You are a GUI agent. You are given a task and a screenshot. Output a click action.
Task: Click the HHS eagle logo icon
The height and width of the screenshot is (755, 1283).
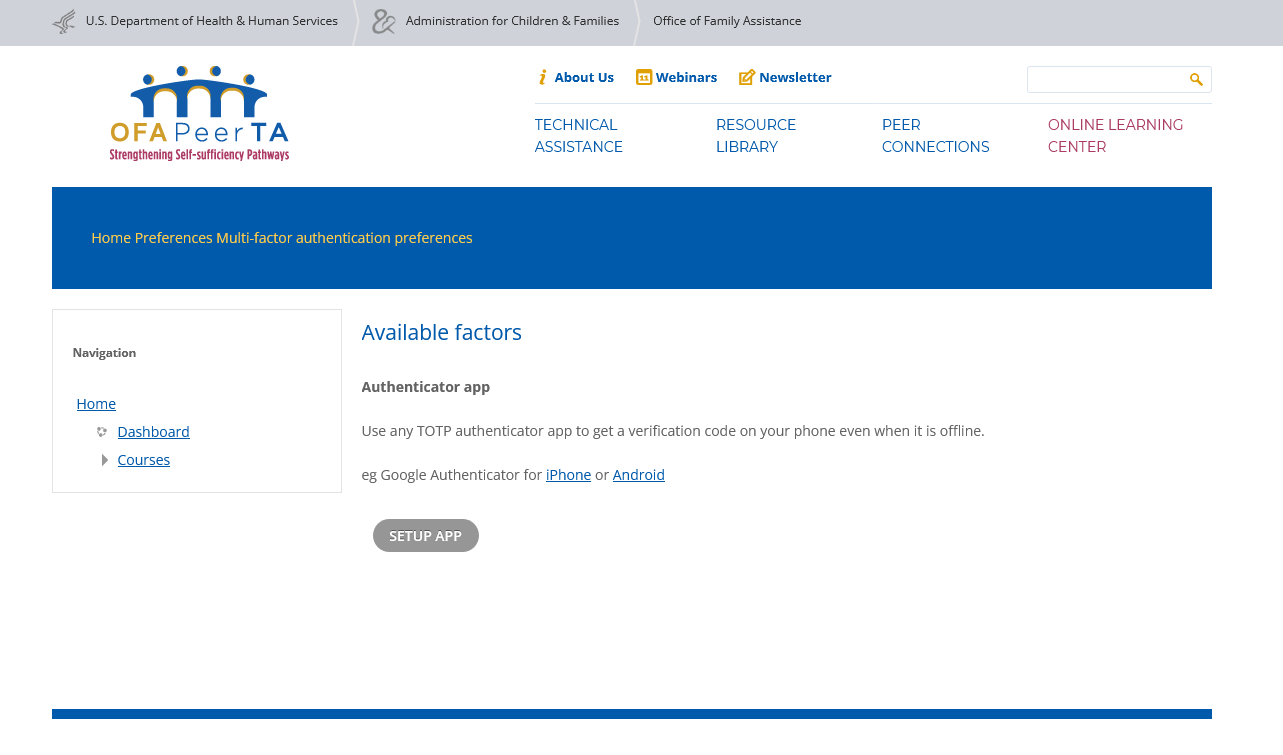click(64, 21)
